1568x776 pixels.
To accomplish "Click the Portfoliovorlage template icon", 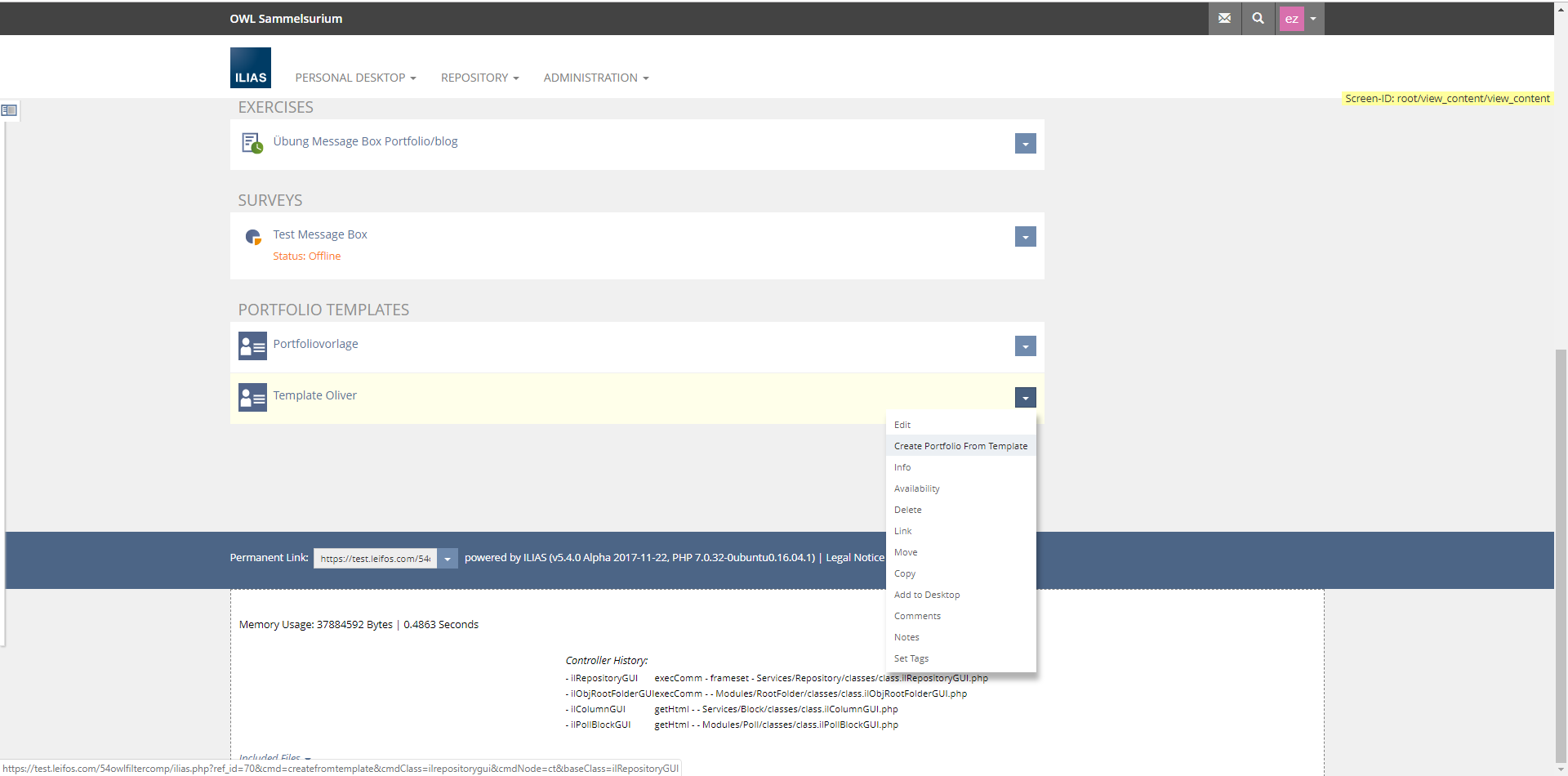I will click(252, 346).
